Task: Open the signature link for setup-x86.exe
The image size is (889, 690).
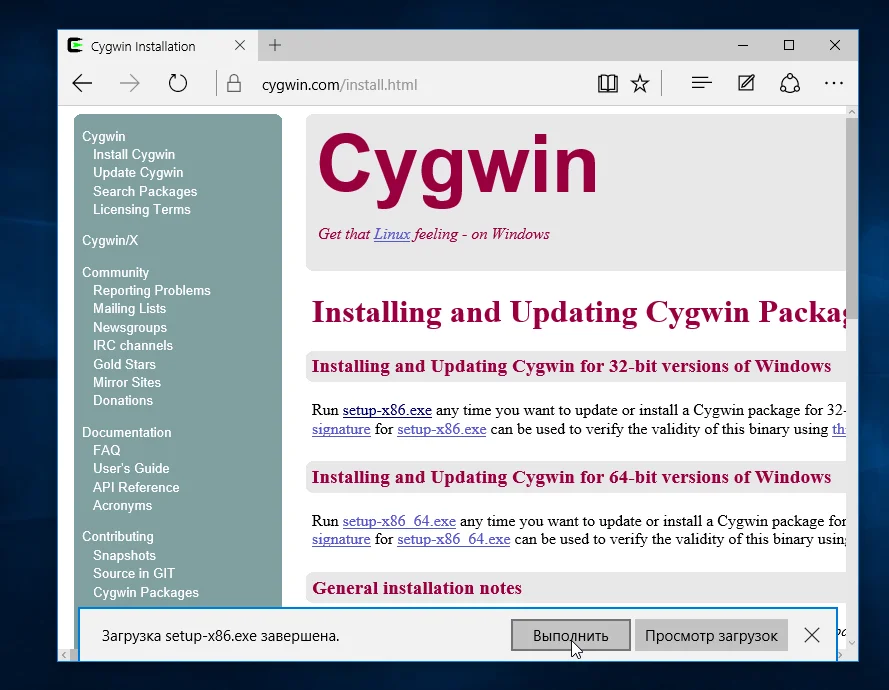Action: pos(341,429)
